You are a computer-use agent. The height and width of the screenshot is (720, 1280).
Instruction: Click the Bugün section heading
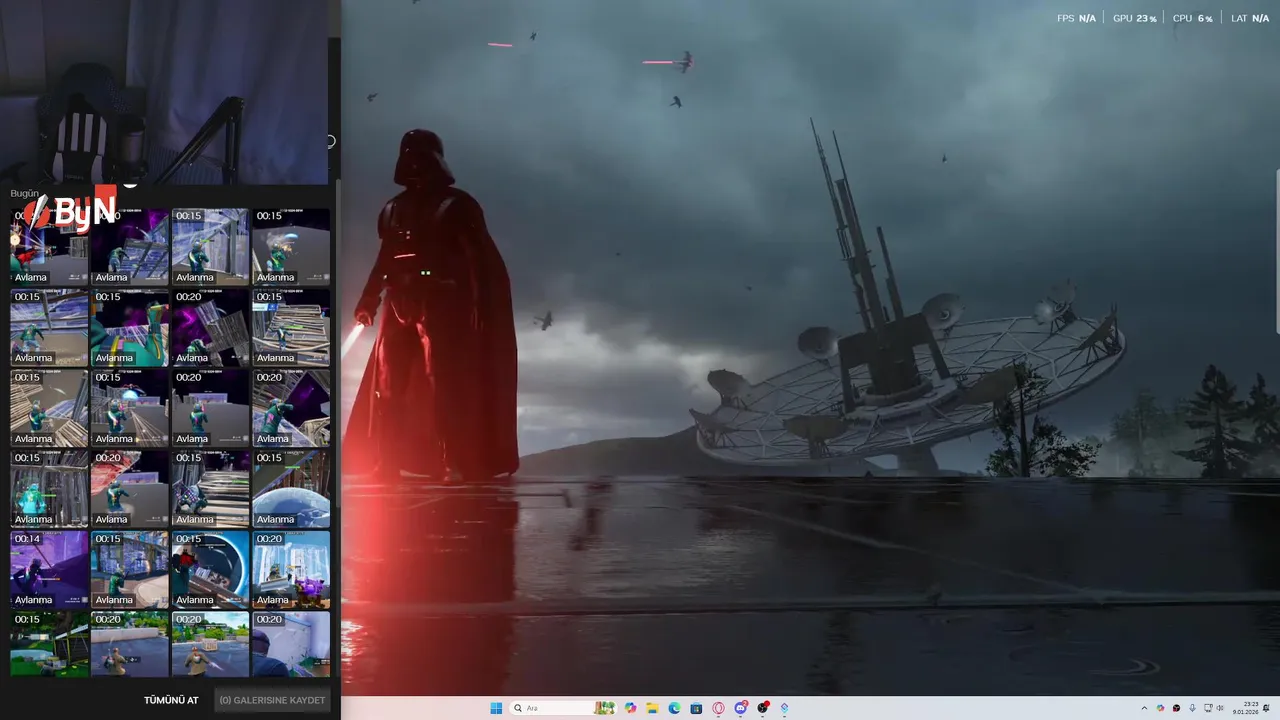[x=24, y=193]
